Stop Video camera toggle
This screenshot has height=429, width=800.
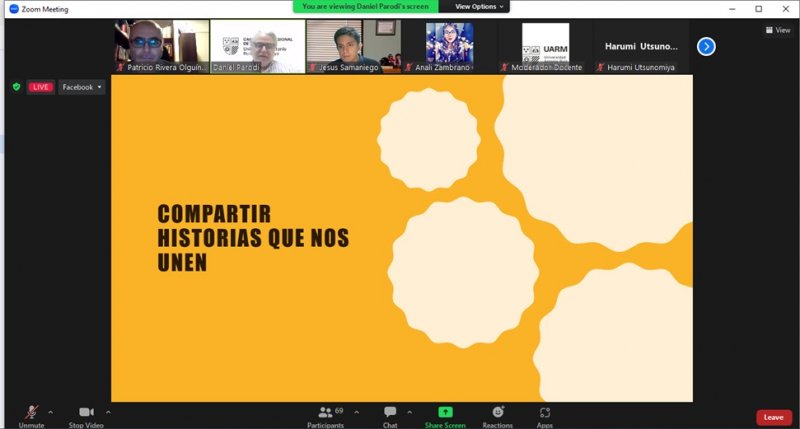click(x=85, y=413)
